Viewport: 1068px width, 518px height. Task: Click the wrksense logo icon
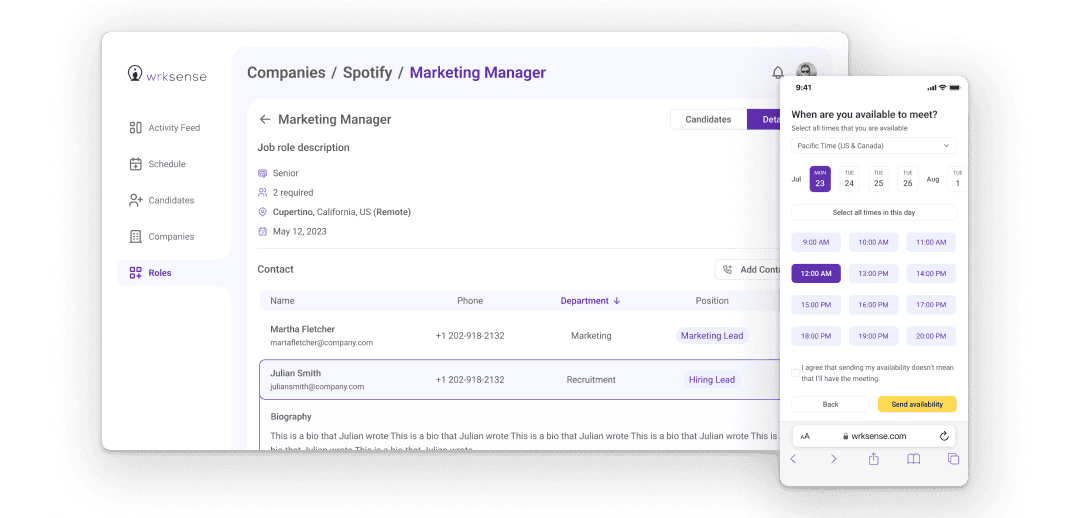(x=135, y=74)
